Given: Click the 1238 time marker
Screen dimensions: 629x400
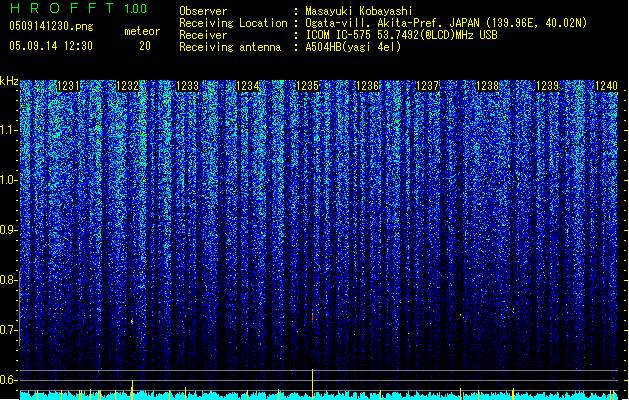Looking at the screenshot, I should (x=487, y=86).
